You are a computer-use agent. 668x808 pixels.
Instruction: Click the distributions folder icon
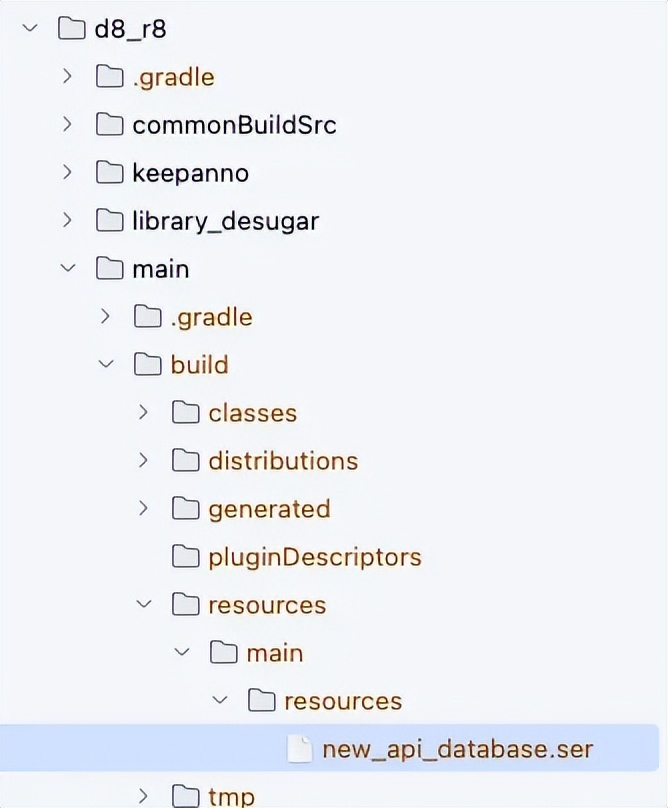186,461
